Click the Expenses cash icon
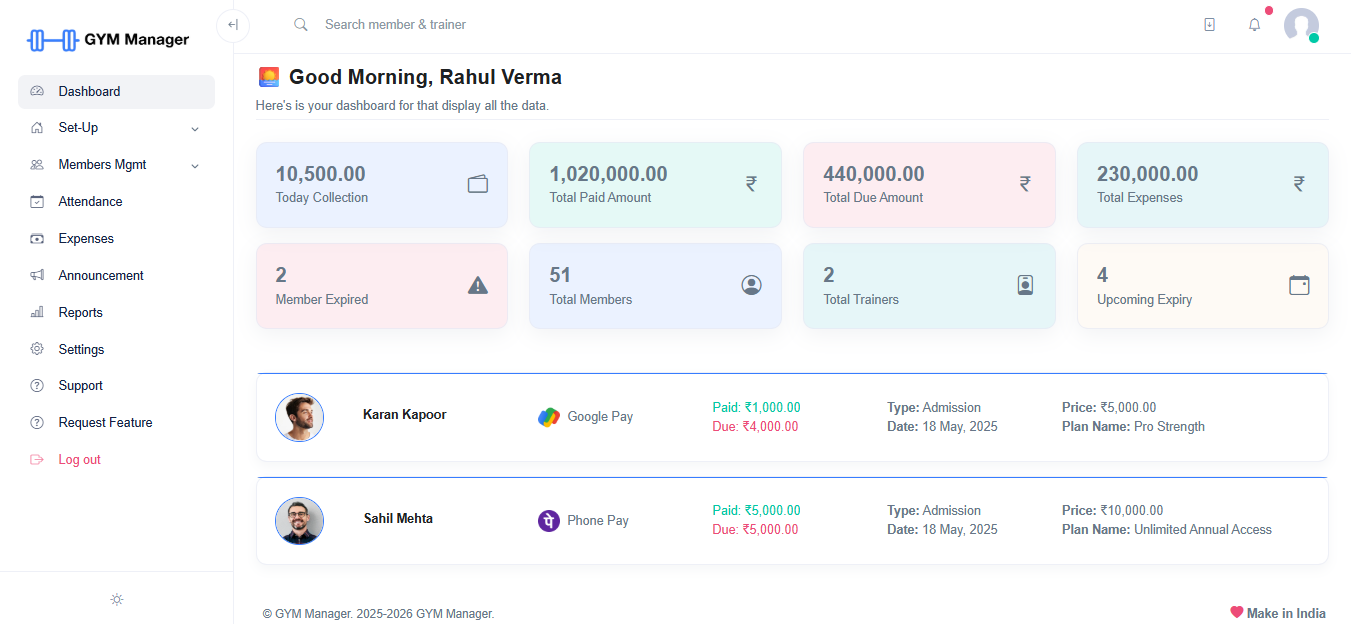The width and height of the screenshot is (1351, 624). (x=37, y=238)
